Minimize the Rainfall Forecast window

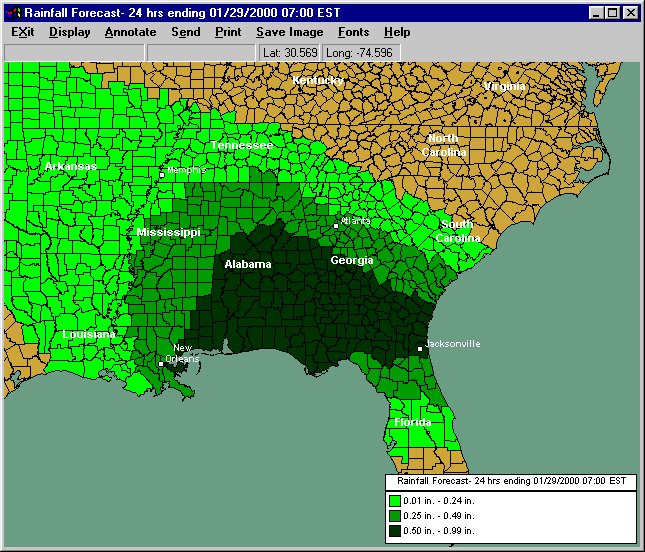coord(595,12)
